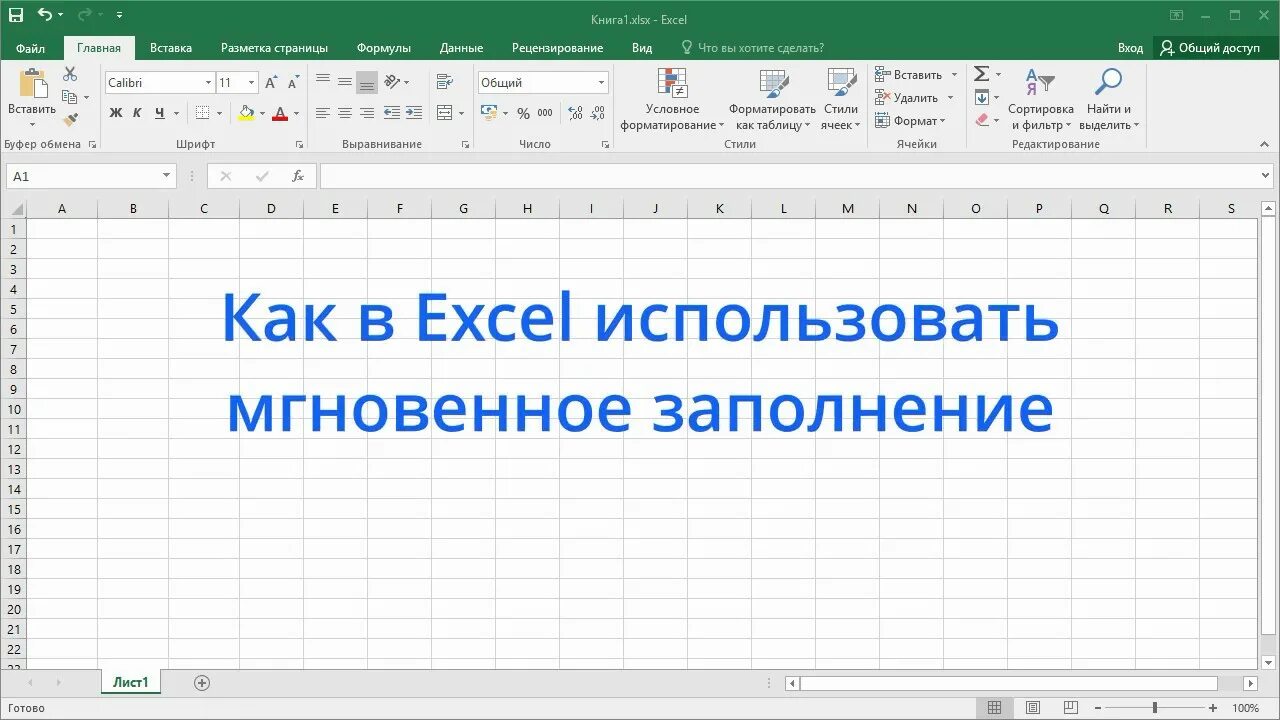Viewport: 1280px width, 720px height.
Task: Open the Общий number format dropdown
Action: (601, 83)
